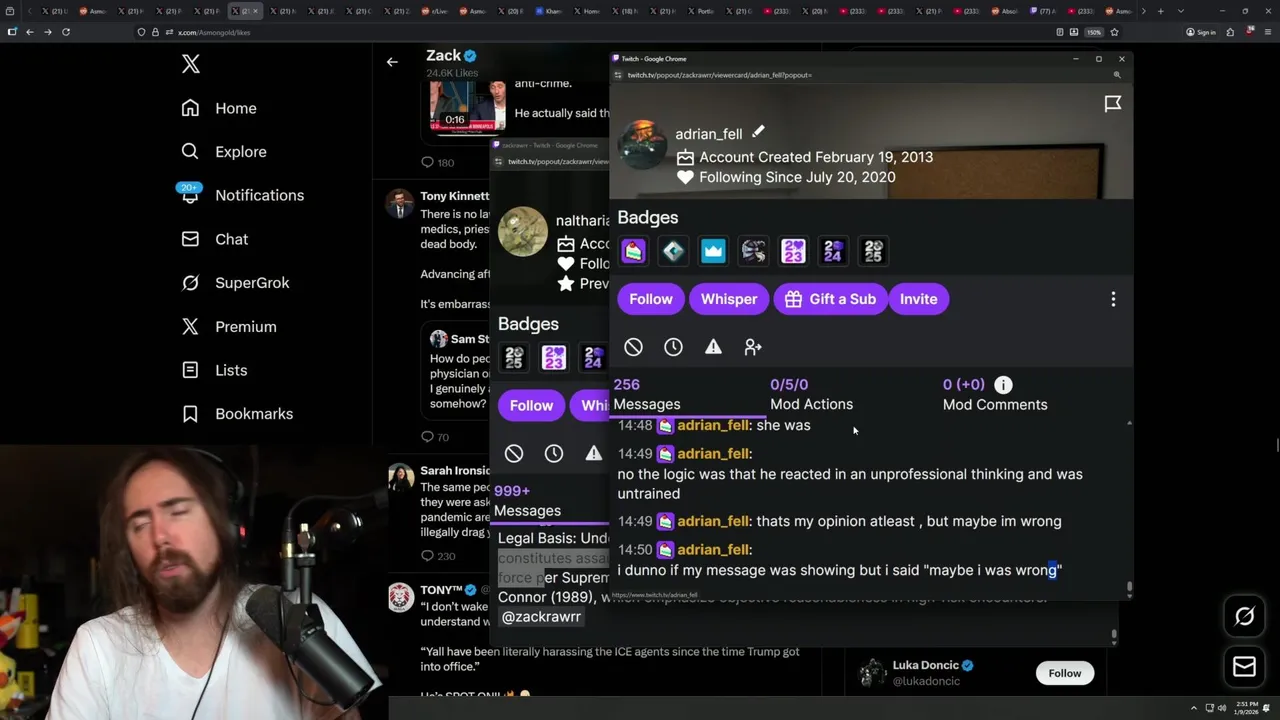This screenshot has height=720, width=1280.
Task: Click the ban user icon on adrian_fell card
Action: pyautogui.click(x=633, y=347)
